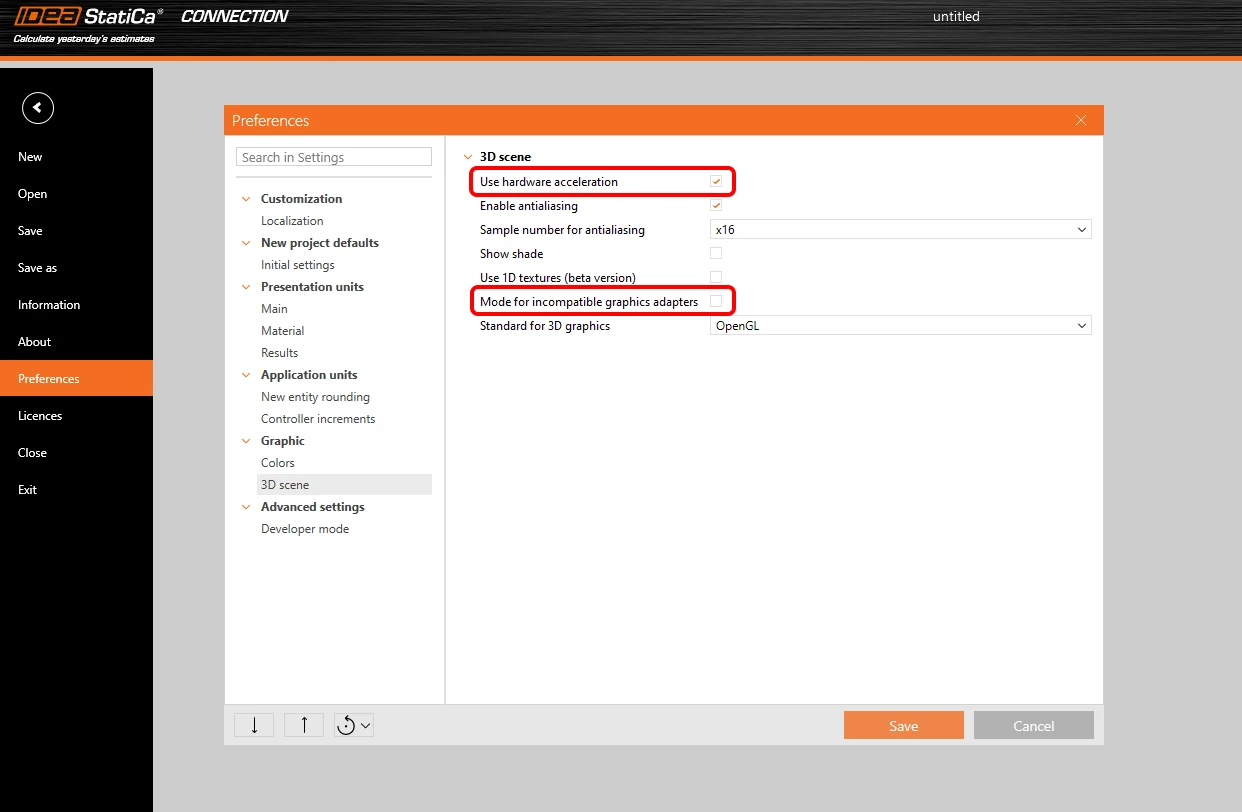Select Main under Presentation units
Screen dimensions: 1242x812
pyautogui.click(x=274, y=309)
